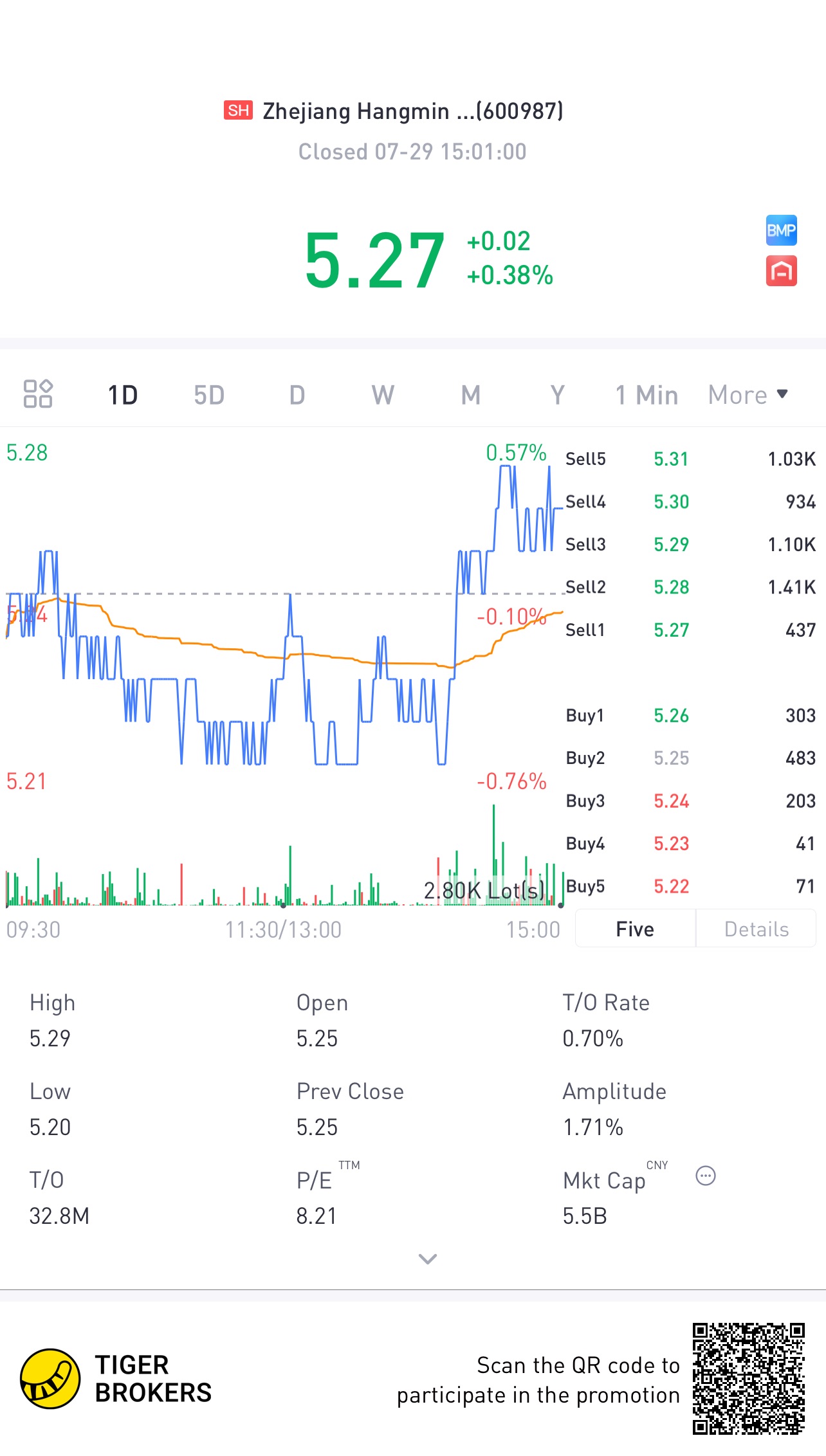Viewport: 826px width, 1456px height.
Task: Select the 1D chart tab
Action: tap(123, 395)
